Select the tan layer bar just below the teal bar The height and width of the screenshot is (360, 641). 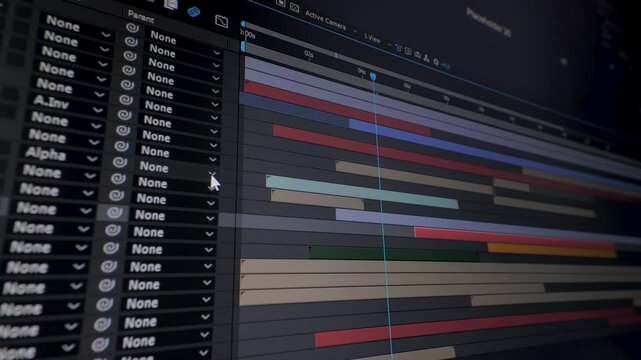[317, 200]
